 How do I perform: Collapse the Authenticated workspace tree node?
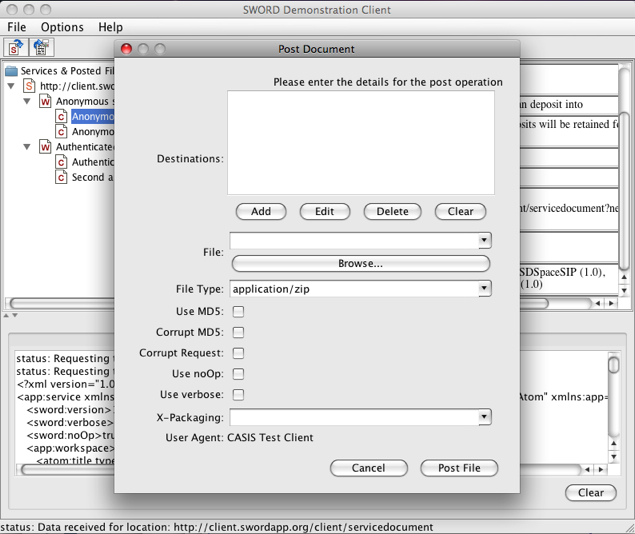point(28,146)
